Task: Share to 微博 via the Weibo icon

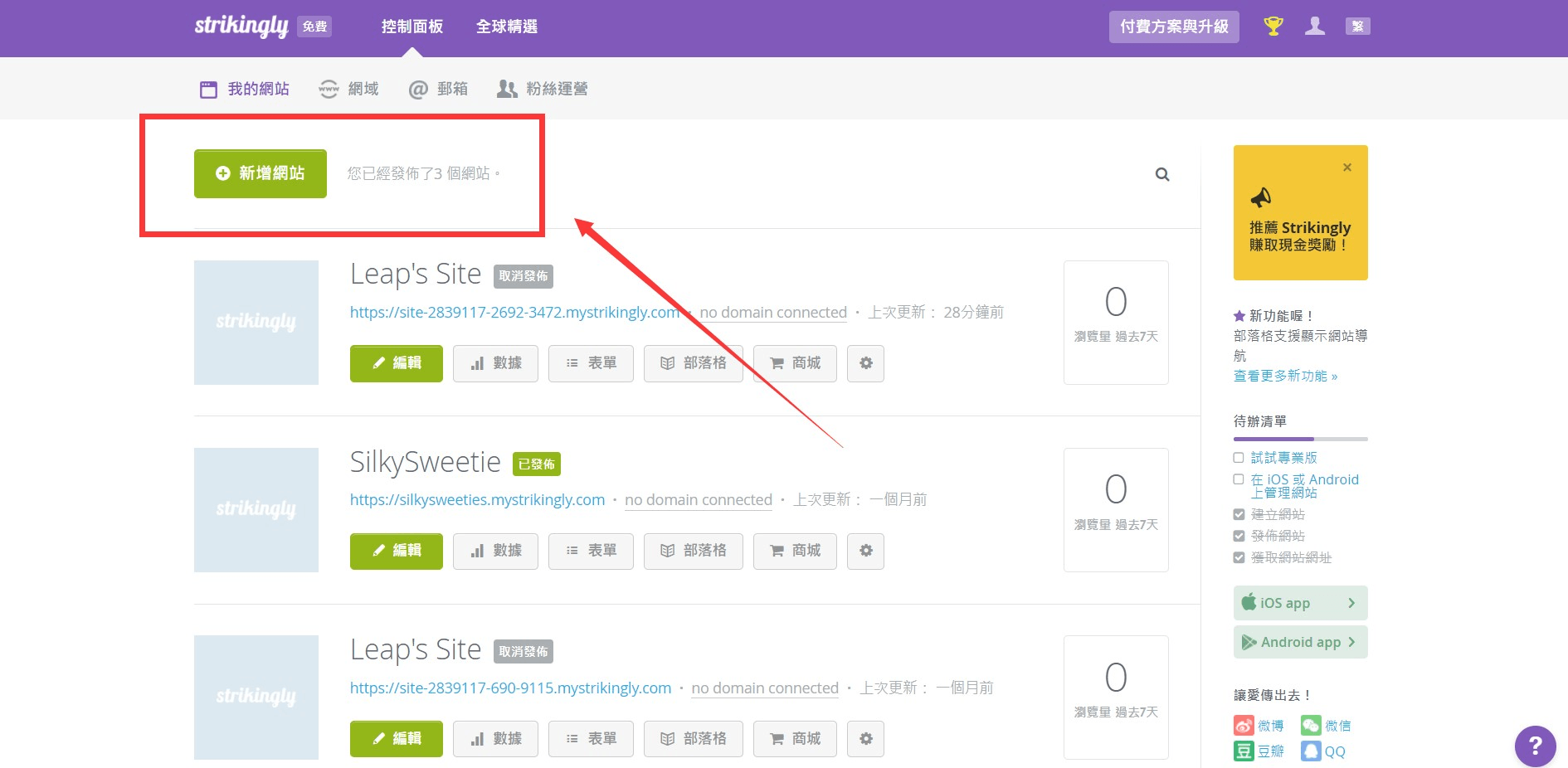Action: pyautogui.click(x=1244, y=725)
